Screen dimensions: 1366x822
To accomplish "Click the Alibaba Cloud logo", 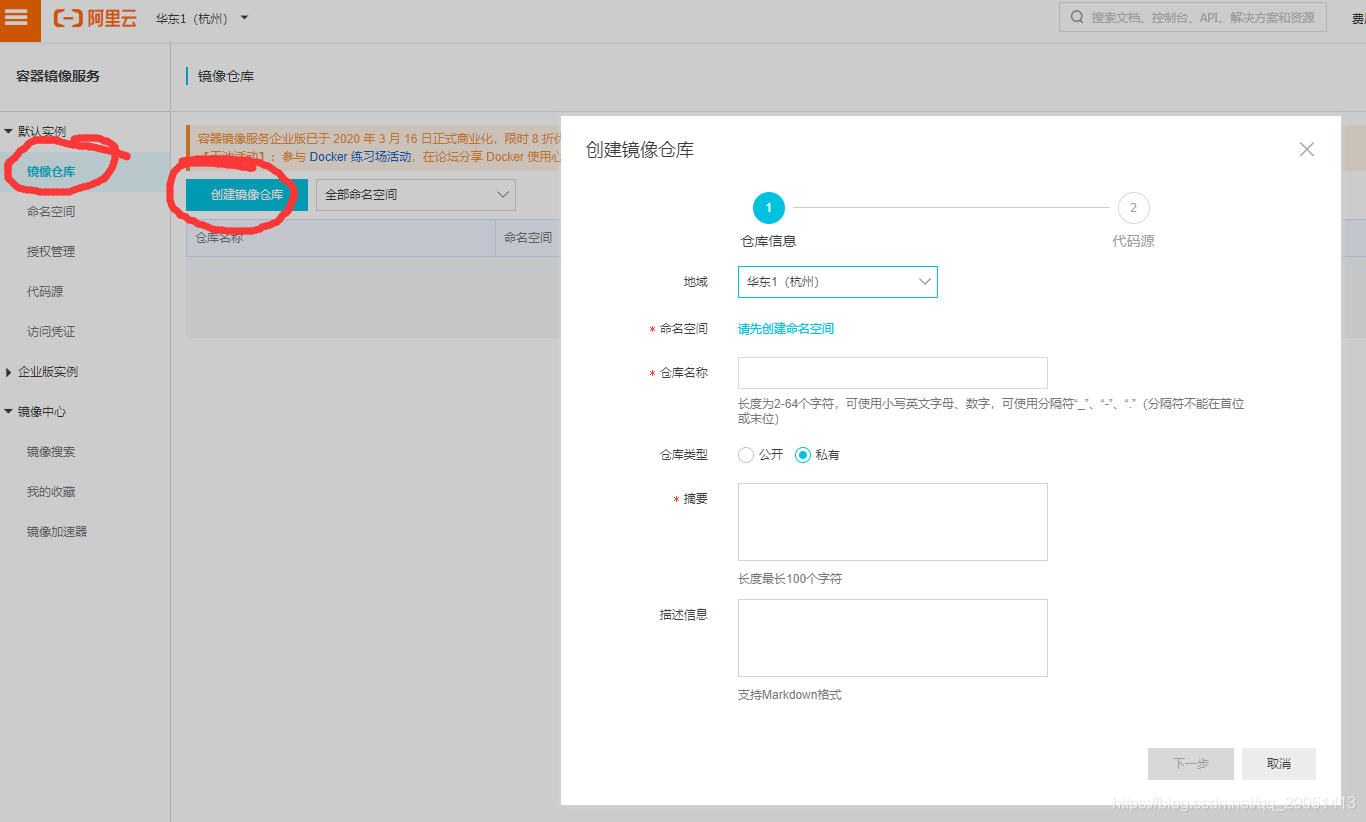I will pyautogui.click(x=95, y=18).
